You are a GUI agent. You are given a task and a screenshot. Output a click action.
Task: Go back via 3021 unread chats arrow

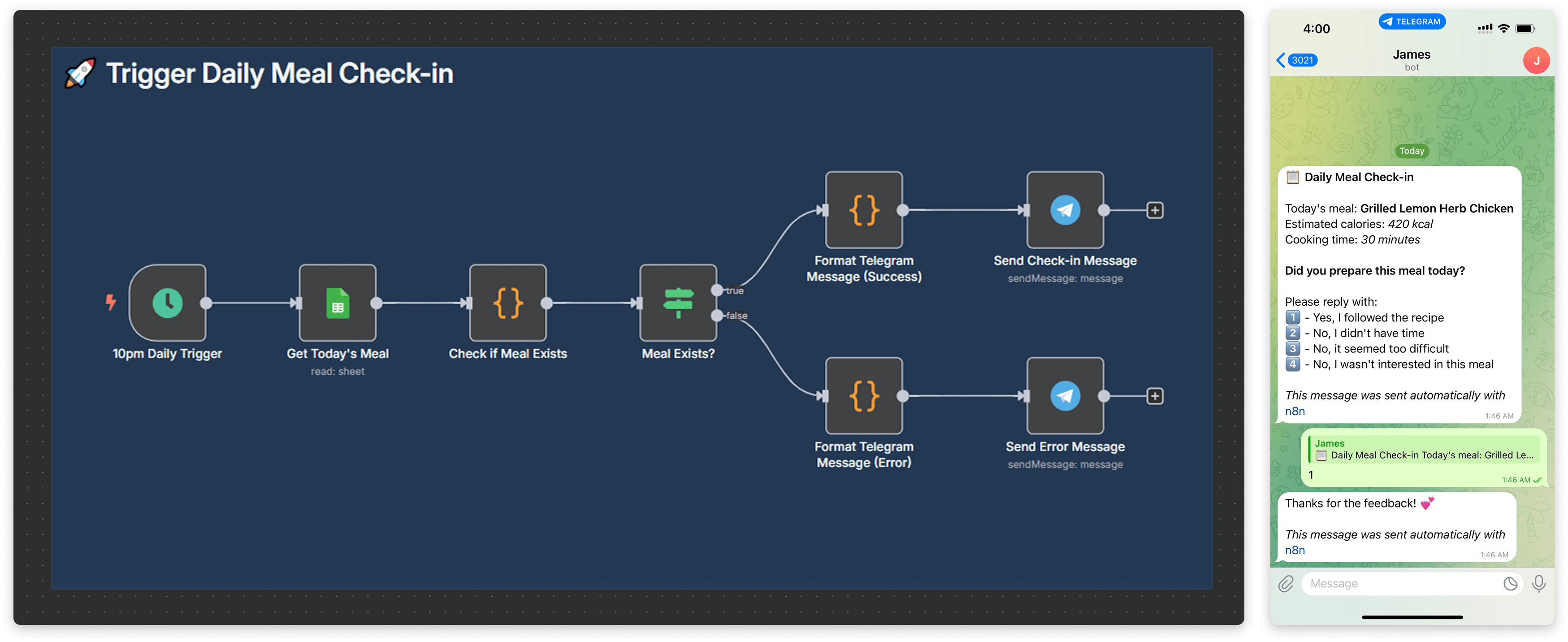coord(1295,60)
